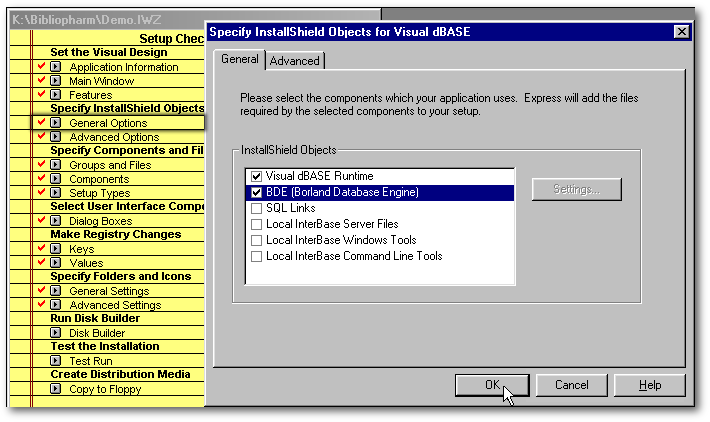This screenshot has height=422, width=710.
Task: Select Main Window checklist entry
Action: [x=101, y=81]
